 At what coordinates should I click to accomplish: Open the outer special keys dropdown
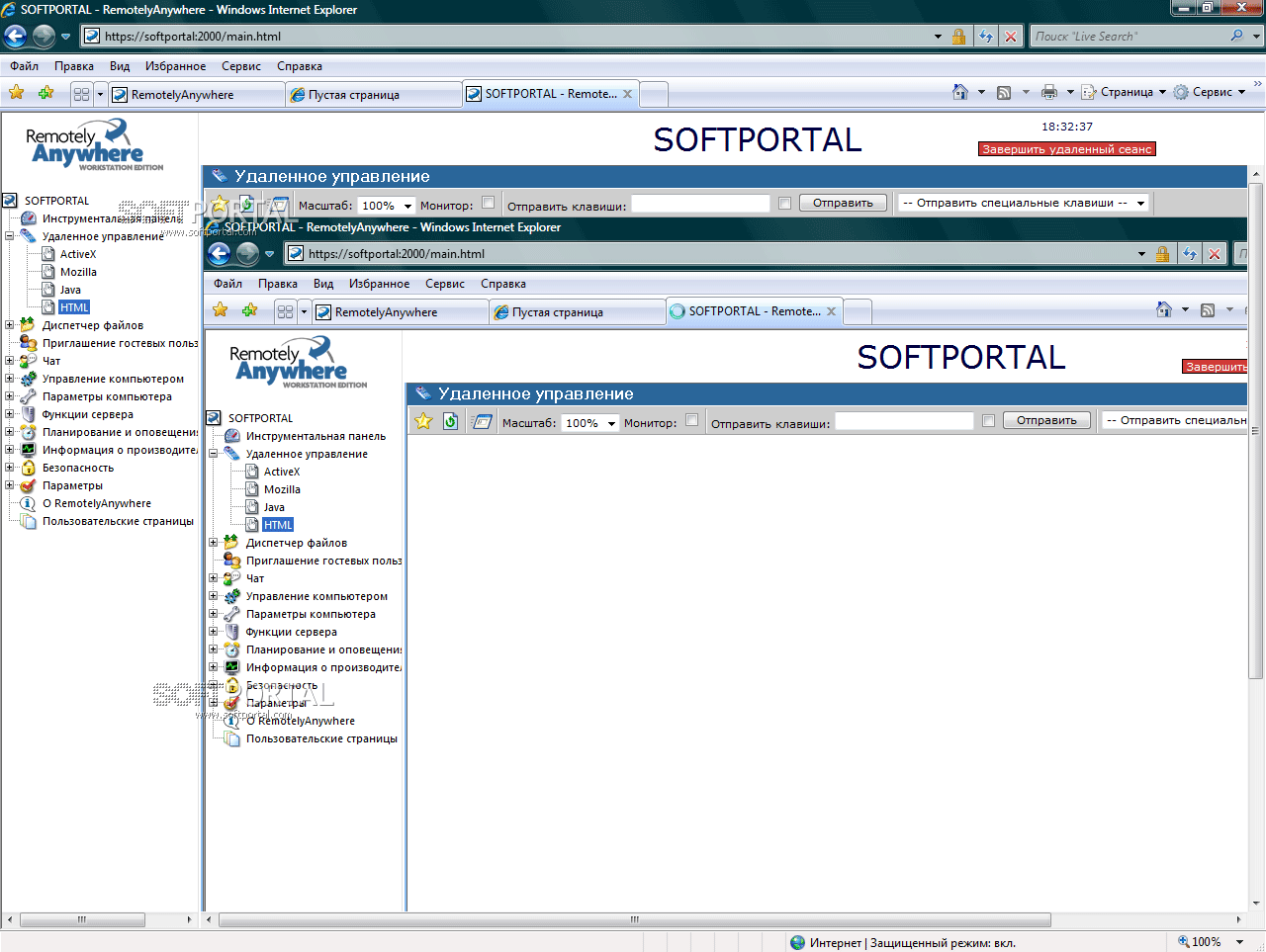[1023, 204]
